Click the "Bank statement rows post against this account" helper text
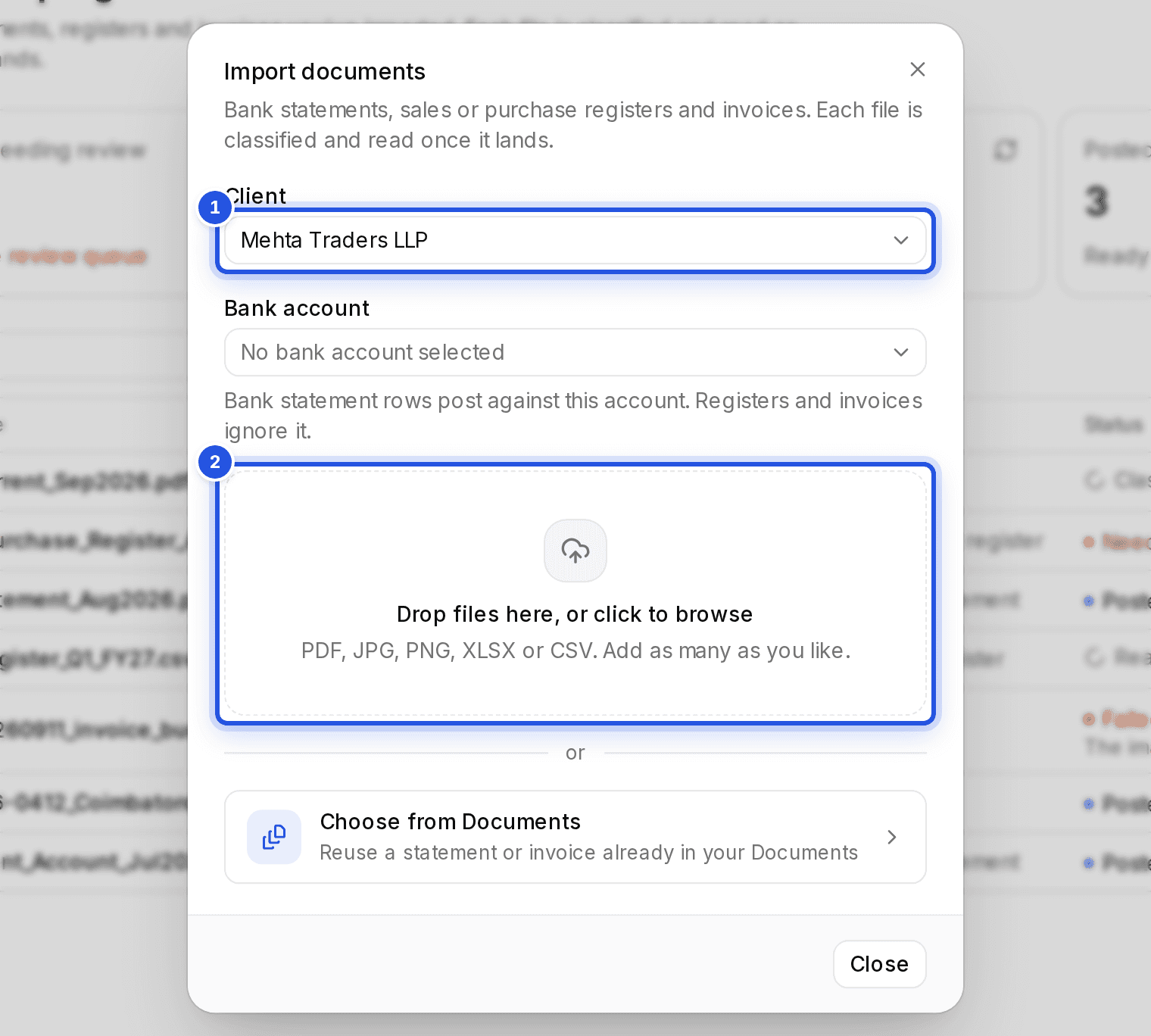The height and width of the screenshot is (1036, 1151). (573, 416)
